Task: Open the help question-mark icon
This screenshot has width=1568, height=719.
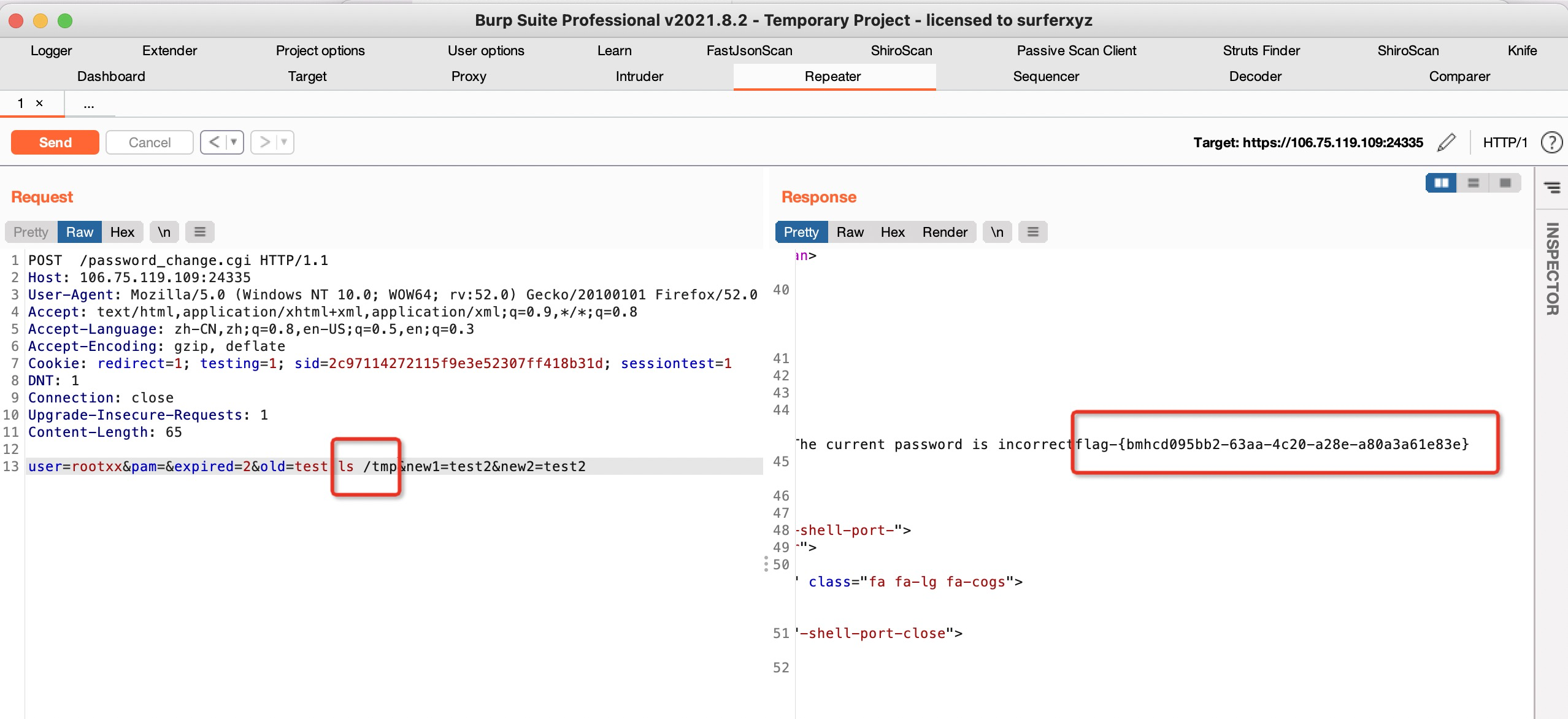Action: 1551,142
